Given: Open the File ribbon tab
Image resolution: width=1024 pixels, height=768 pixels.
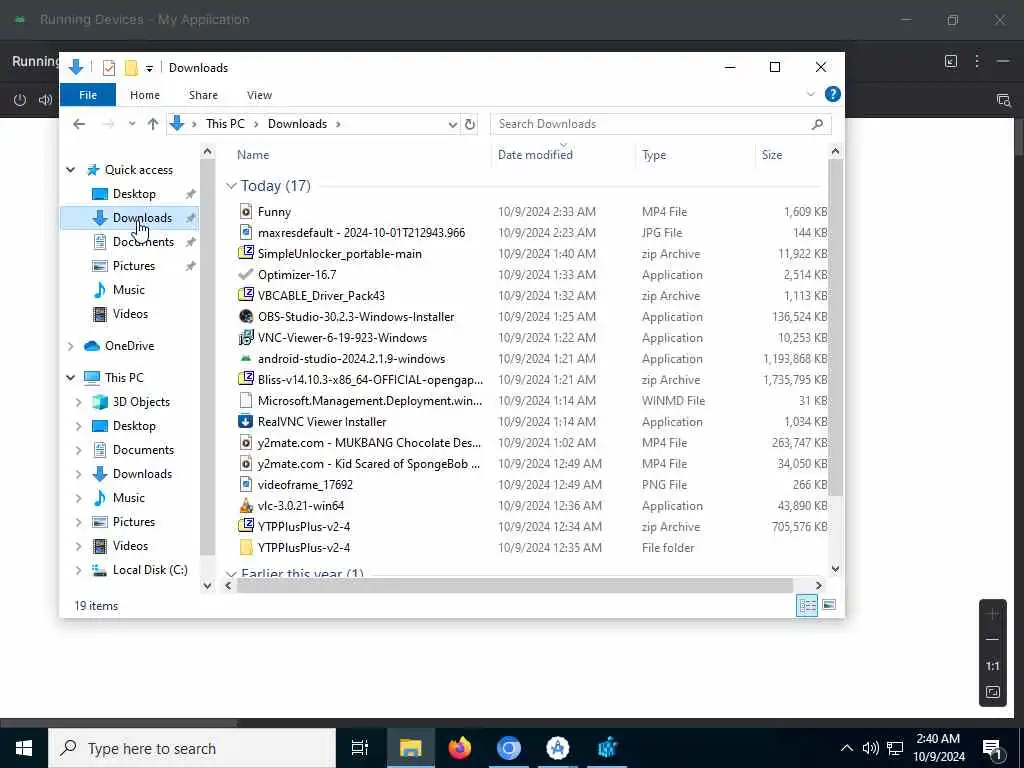Looking at the screenshot, I should click(x=88, y=95).
